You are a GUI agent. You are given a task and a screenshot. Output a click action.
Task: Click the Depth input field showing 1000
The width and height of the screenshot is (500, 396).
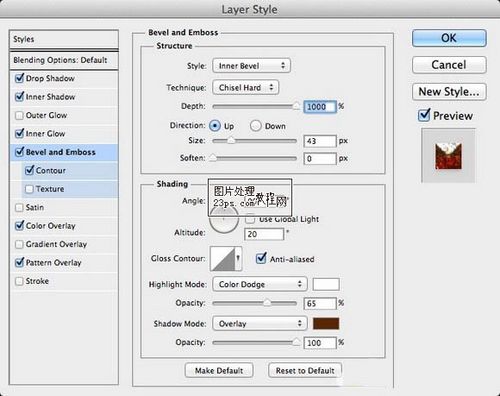pos(320,107)
